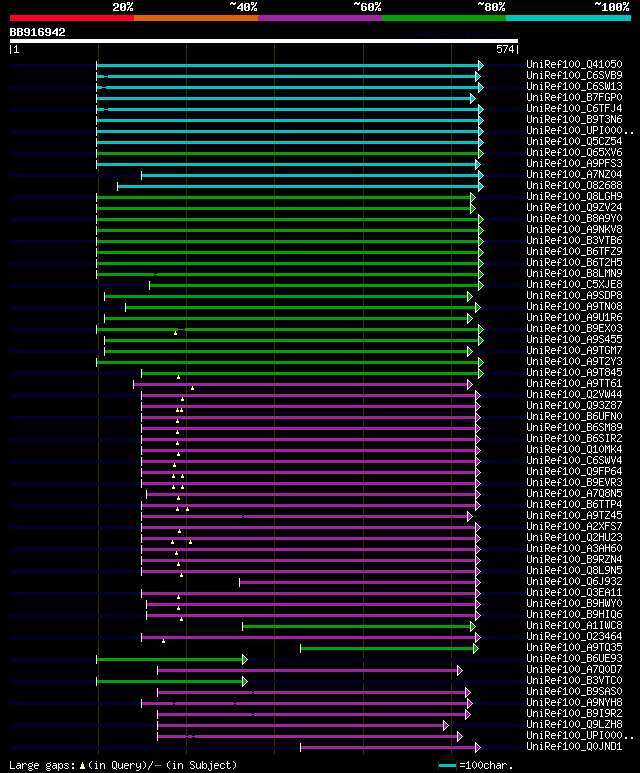Select hit label UniRef100_A7Q0D7
Image resolution: width=640 pixels, height=773 pixels.
(x=574, y=669)
